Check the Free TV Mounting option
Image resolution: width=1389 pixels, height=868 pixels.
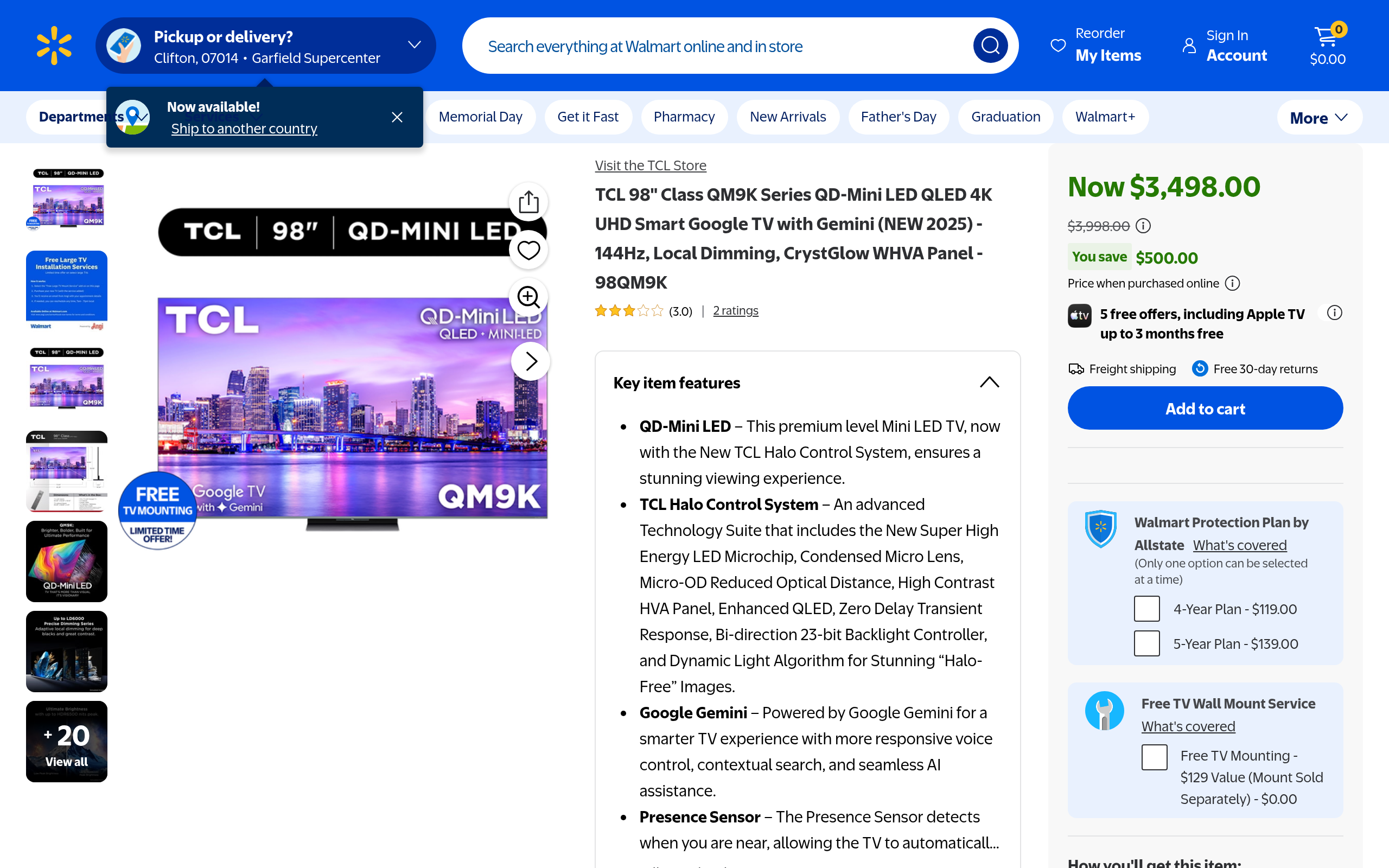[x=1154, y=757]
